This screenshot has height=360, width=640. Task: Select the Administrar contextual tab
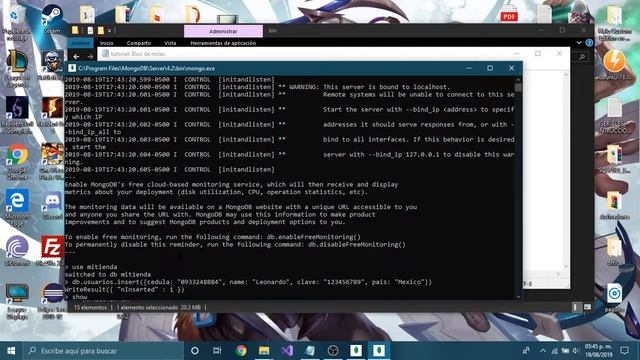coord(223,31)
